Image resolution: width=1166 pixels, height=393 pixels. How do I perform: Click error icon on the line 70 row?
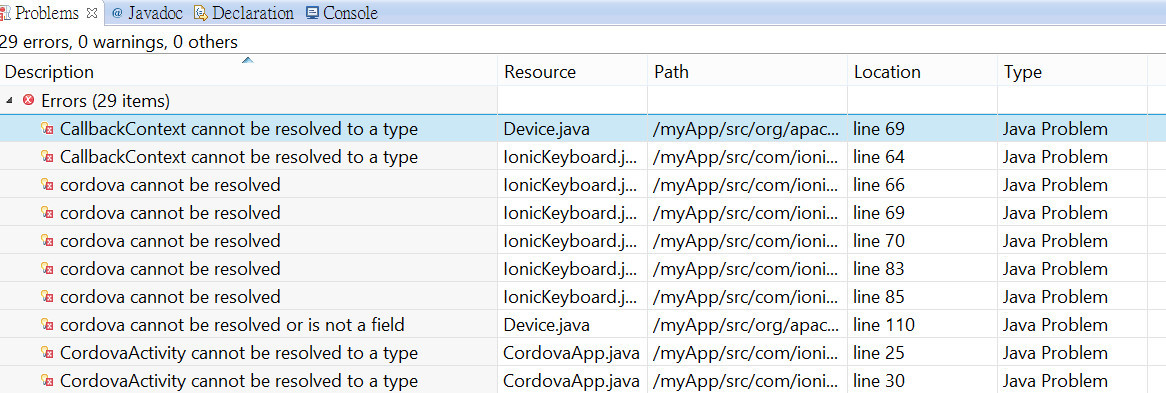tap(47, 241)
